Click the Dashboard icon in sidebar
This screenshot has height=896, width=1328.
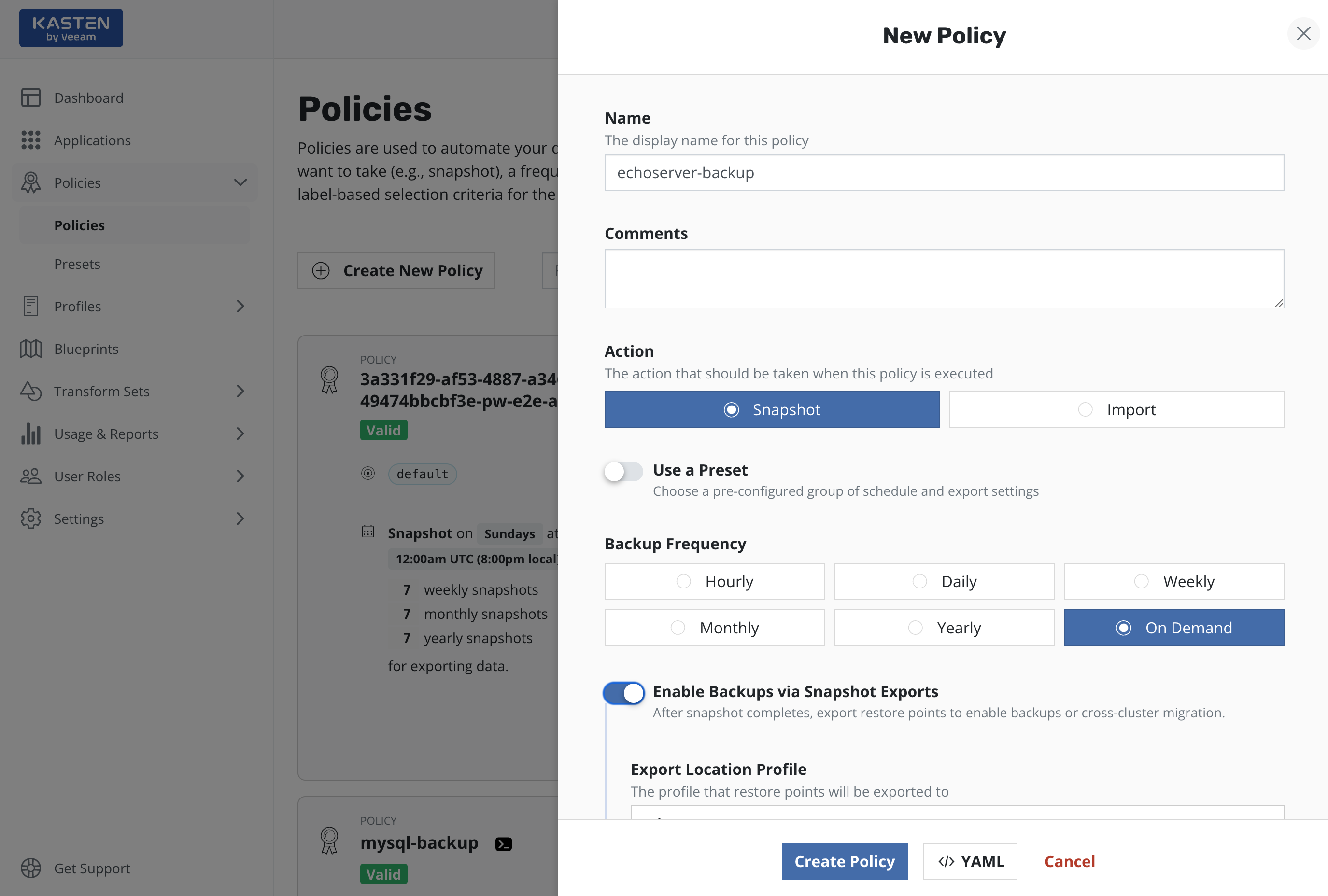pyautogui.click(x=31, y=98)
